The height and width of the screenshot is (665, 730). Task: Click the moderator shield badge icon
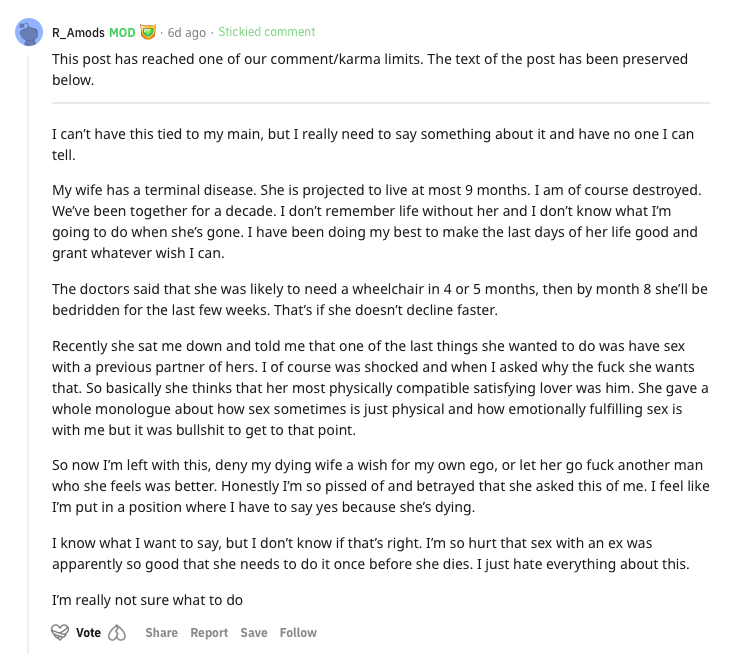tap(148, 32)
